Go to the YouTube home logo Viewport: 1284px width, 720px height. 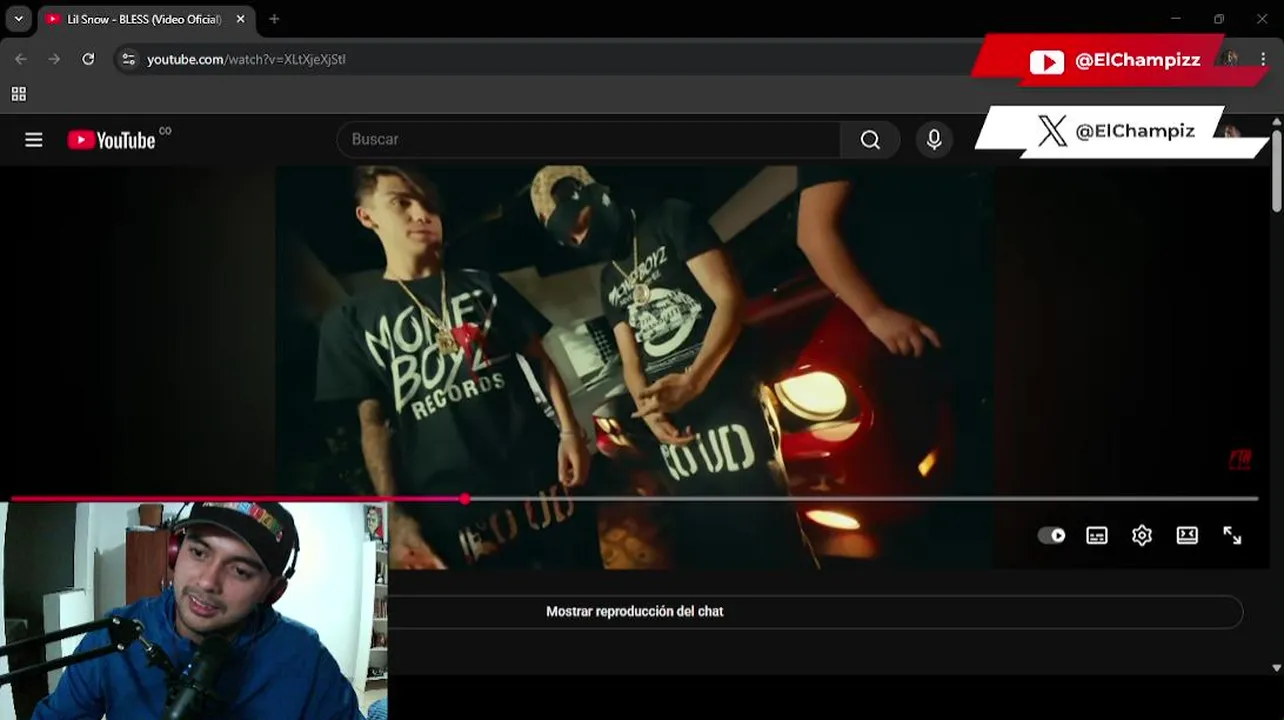coord(112,140)
